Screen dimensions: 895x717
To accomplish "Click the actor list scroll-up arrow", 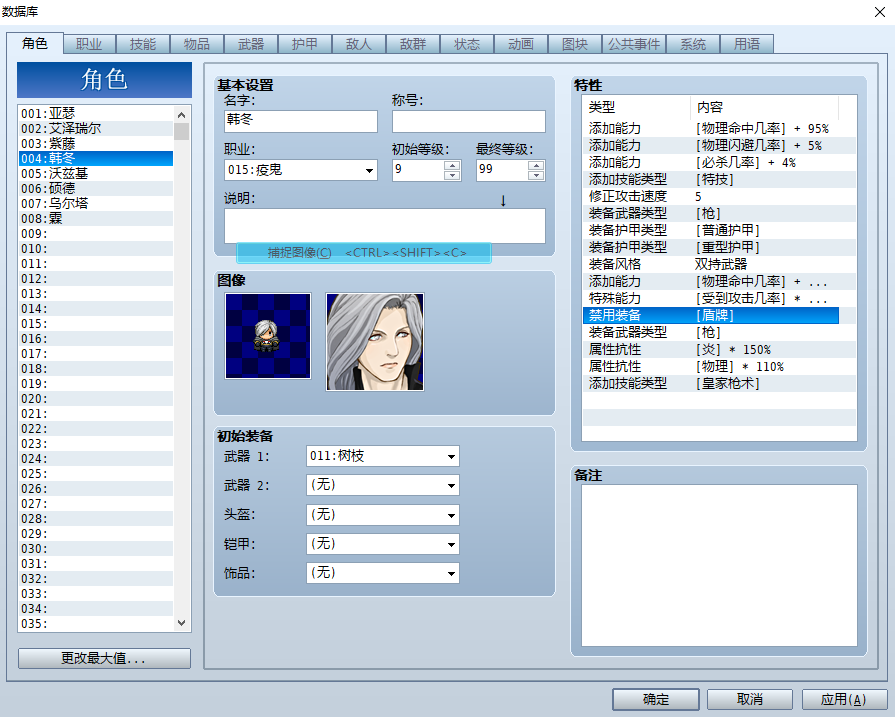I will [x=182, y=115].
